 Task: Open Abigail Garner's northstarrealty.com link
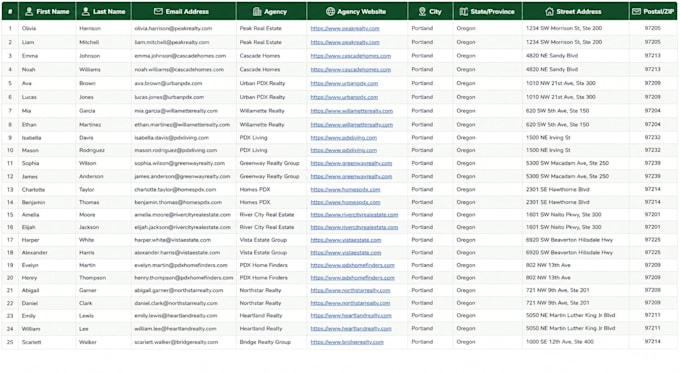350,290
